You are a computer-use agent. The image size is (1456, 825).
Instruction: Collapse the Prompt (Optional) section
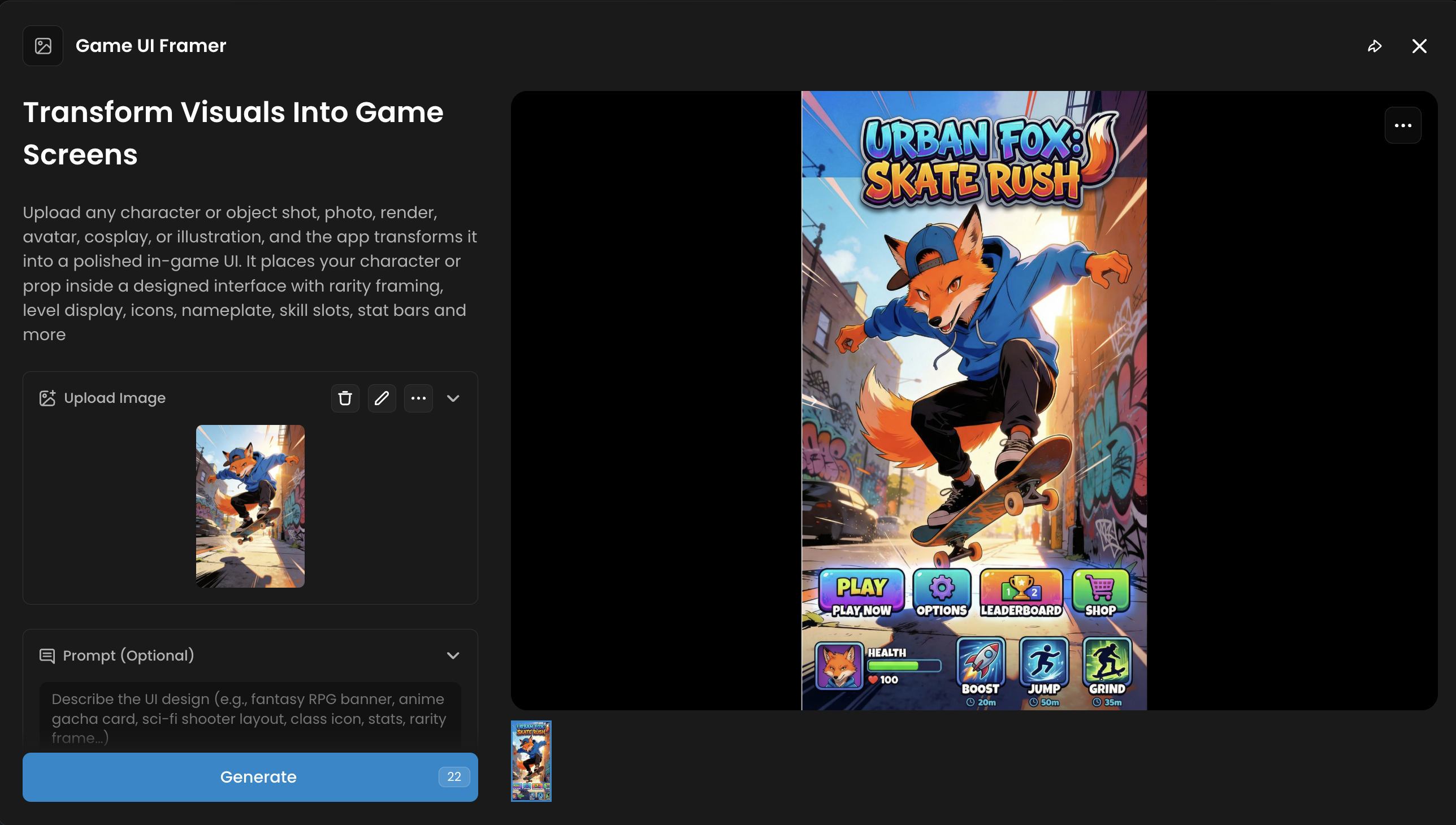453,655
